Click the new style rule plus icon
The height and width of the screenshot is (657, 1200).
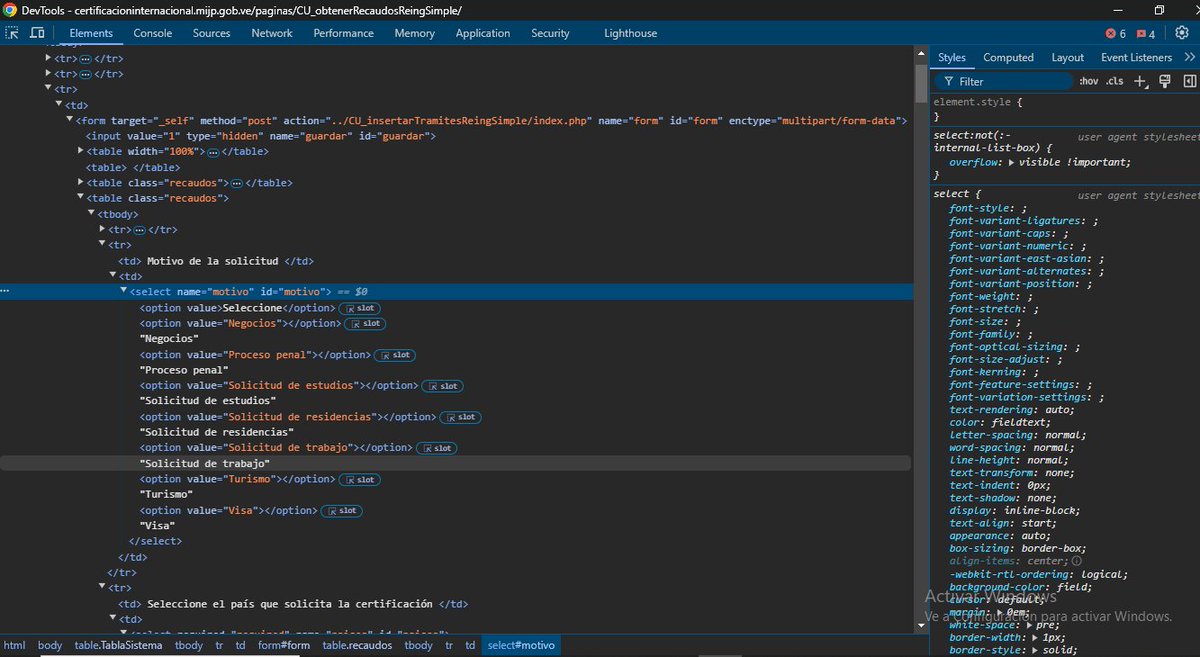click(1141, 81)
